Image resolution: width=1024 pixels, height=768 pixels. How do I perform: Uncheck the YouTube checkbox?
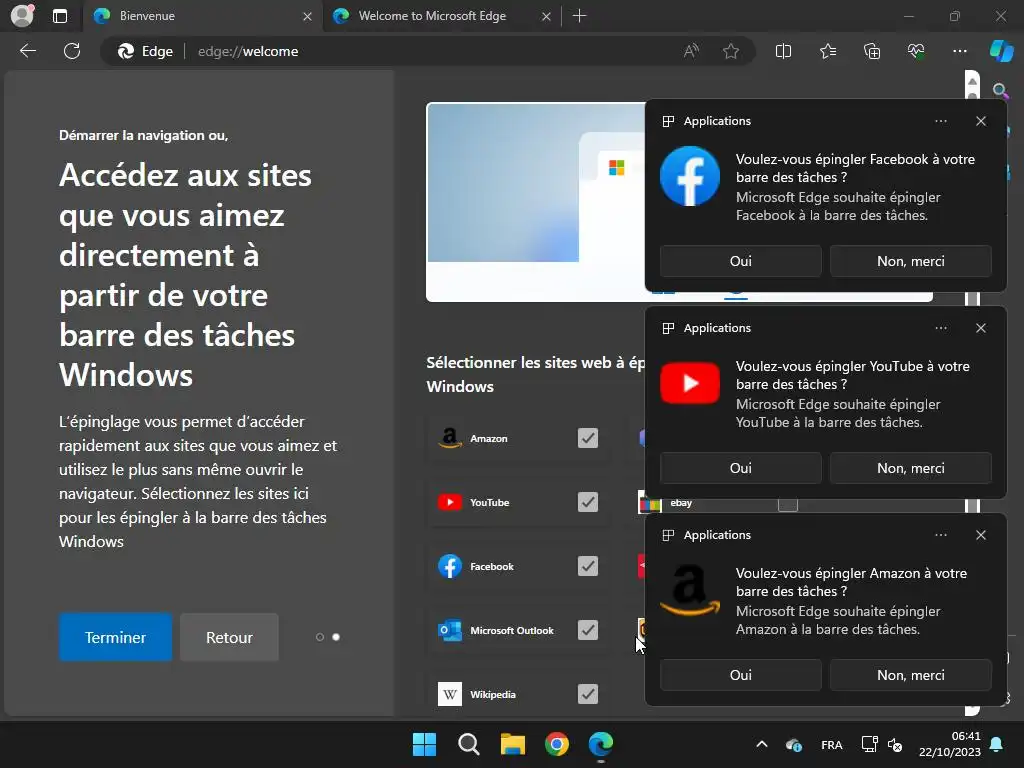coord(588,502)
